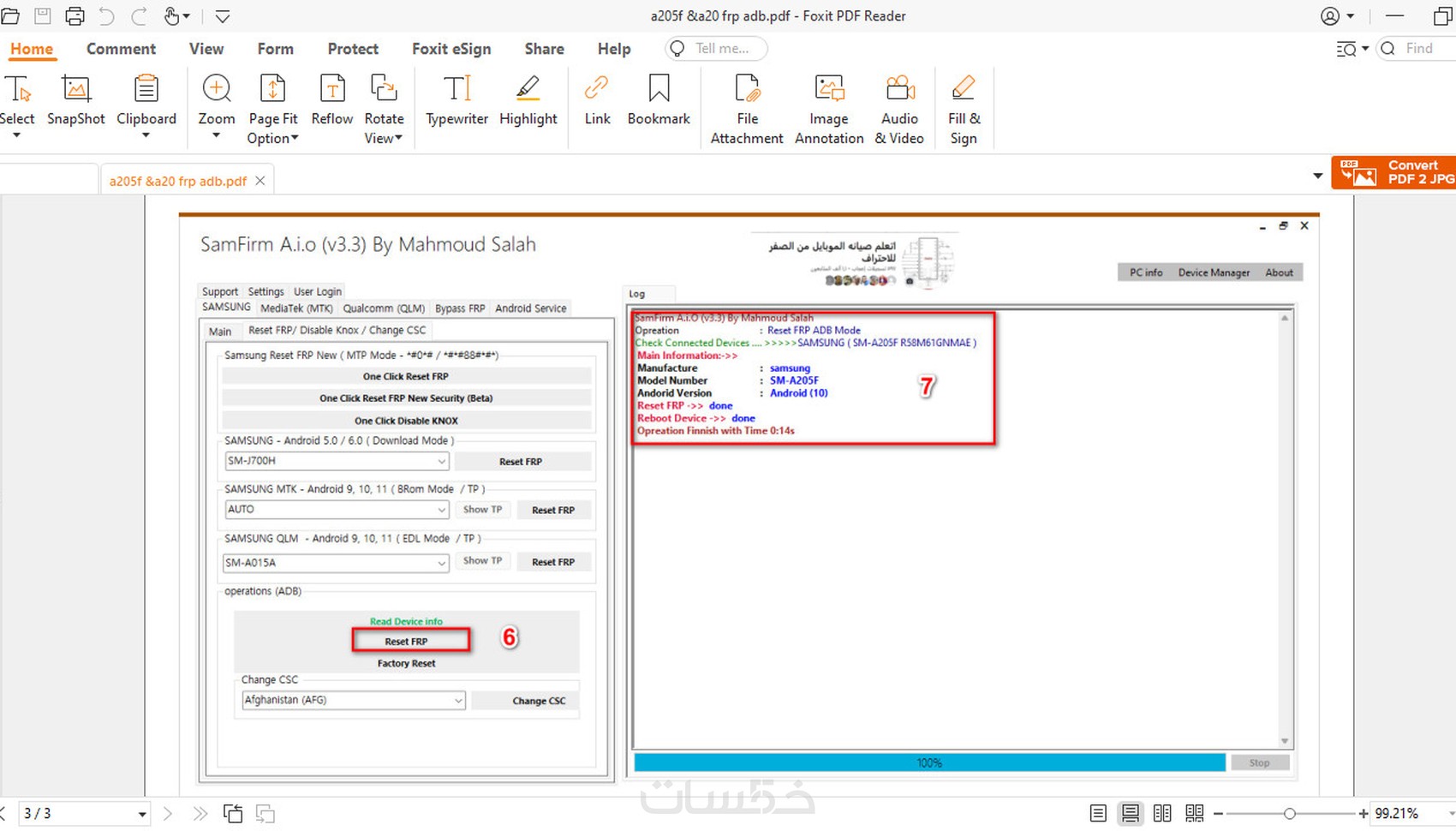This screenshot has height=831, width=1456.
Task: Open the Select tool in the ribbon
Action: click(x=17, y=107)
